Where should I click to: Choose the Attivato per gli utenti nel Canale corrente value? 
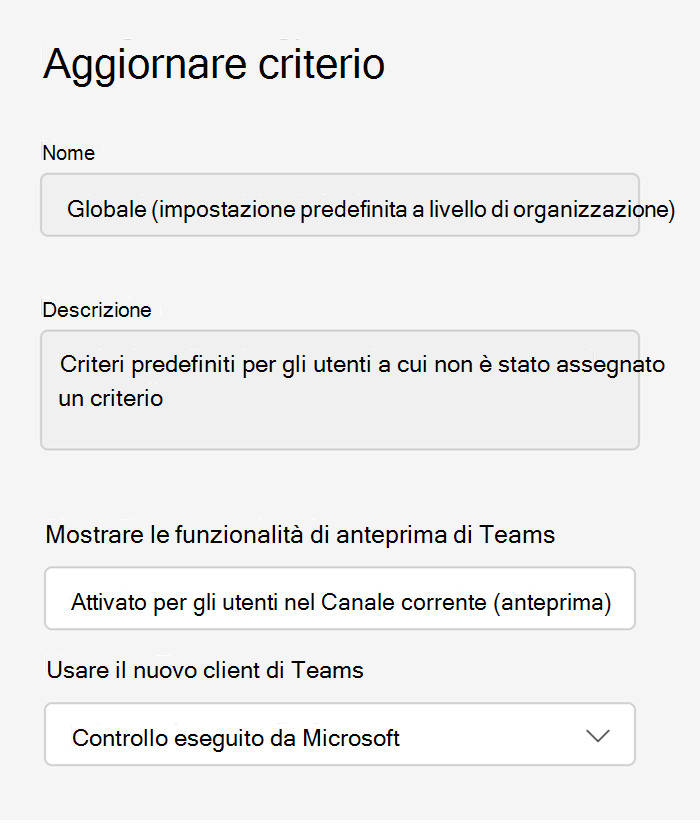(341, 602)
